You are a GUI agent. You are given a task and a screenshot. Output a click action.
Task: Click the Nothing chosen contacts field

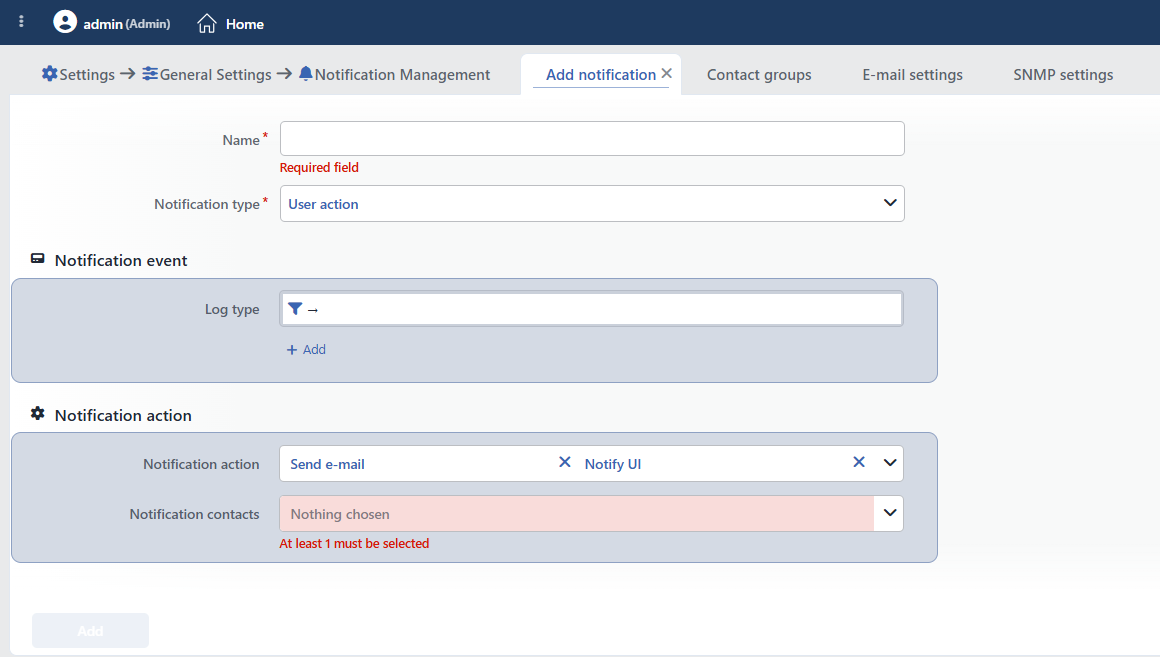pyautogui.click(x=577, y=513)
